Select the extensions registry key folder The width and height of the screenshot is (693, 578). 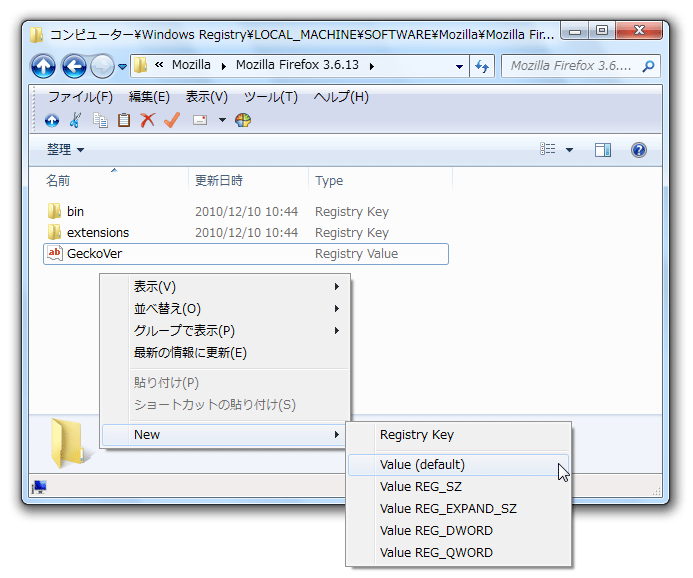click(246, 232)
